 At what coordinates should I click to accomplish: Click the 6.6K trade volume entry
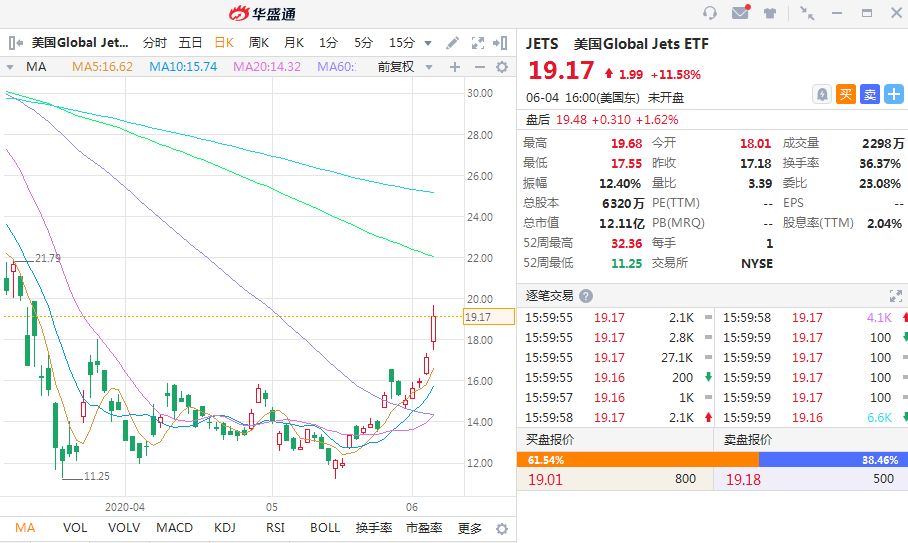[879, 417]
